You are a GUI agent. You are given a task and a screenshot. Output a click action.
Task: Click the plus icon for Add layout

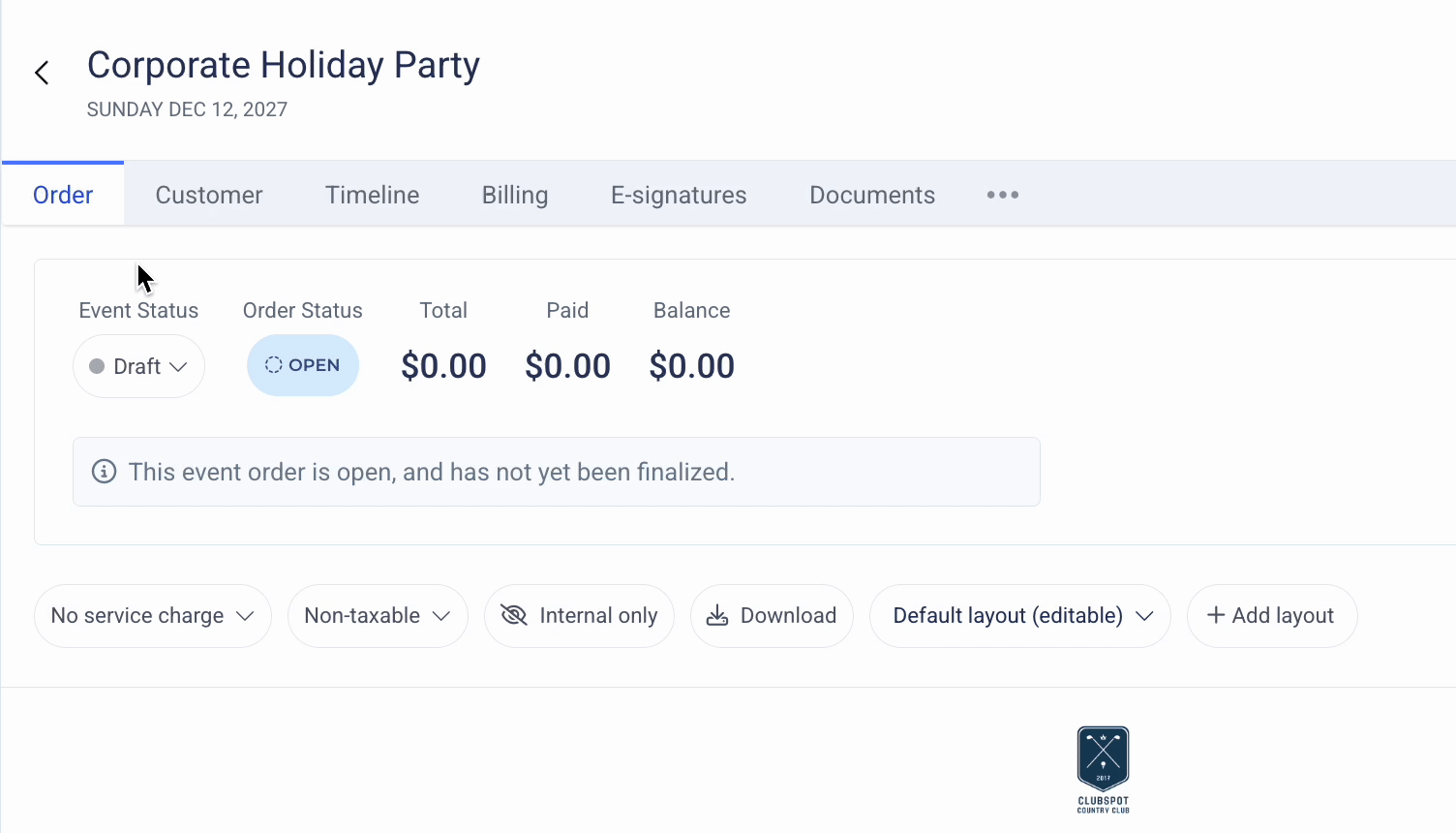pyautogui.click(x=1216, y=615)
